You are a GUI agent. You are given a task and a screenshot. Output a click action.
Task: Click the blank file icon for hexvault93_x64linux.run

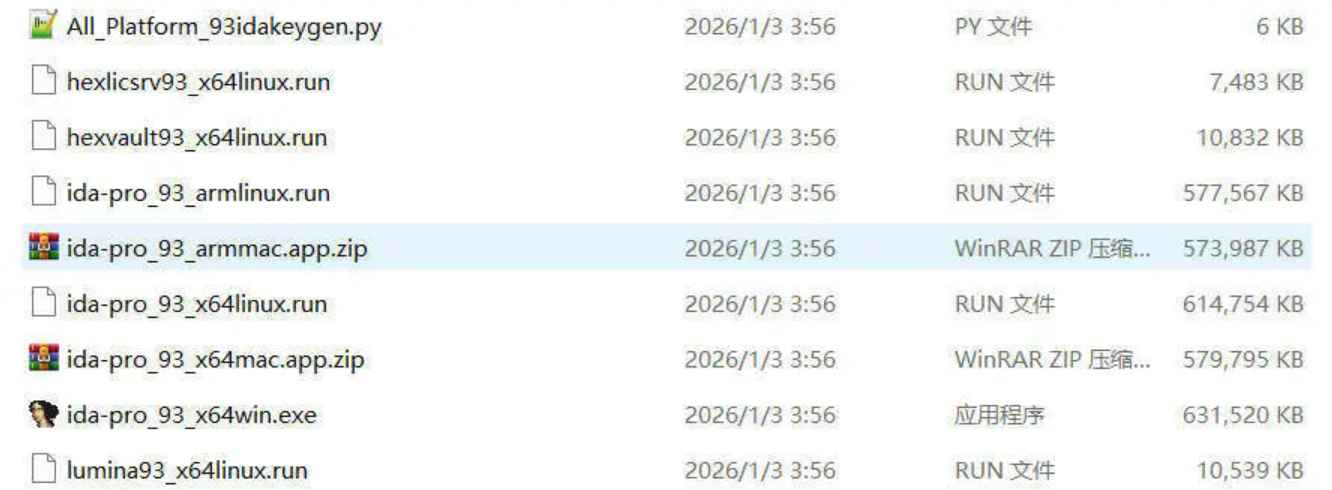click(42, 137)
